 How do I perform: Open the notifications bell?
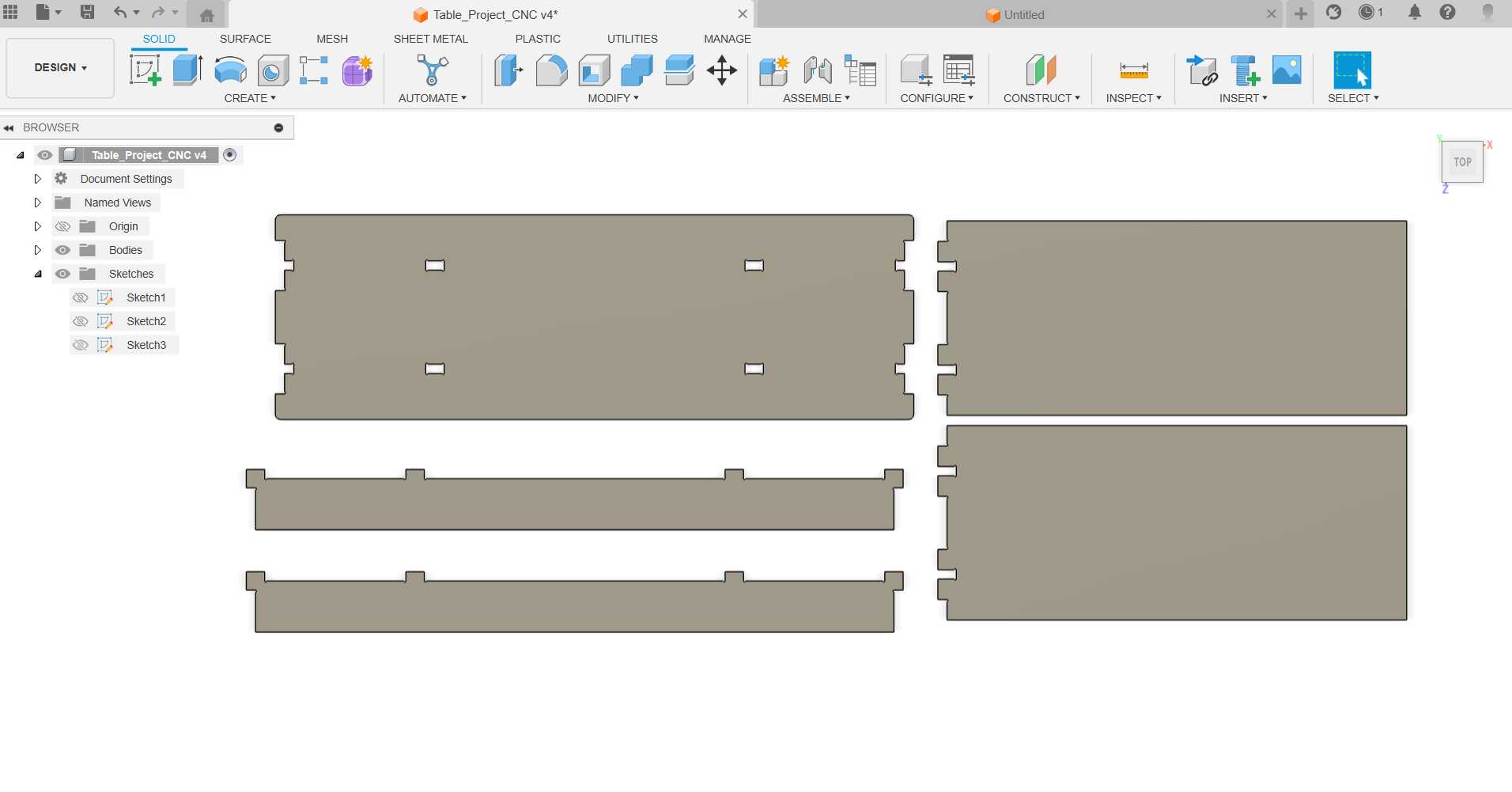1415,12
